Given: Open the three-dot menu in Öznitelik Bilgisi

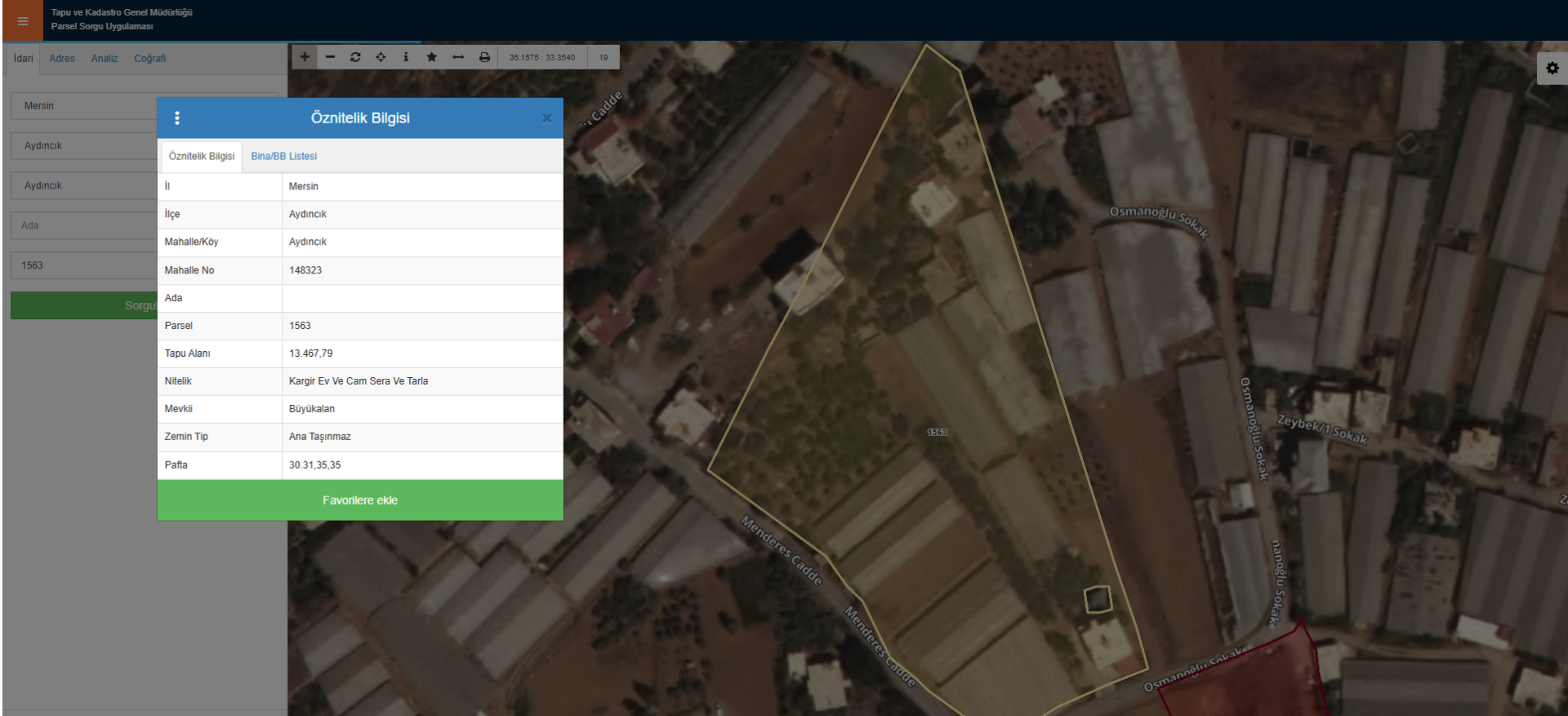Looking at the screenshot, I should pyautogui.click(x=177, y=118).
